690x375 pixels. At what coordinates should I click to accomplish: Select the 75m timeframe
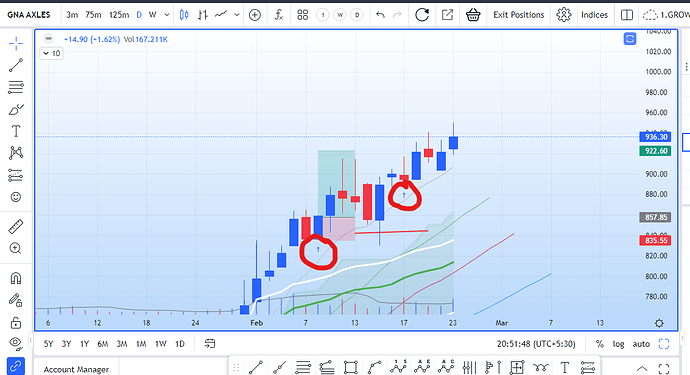click(93, 15)
